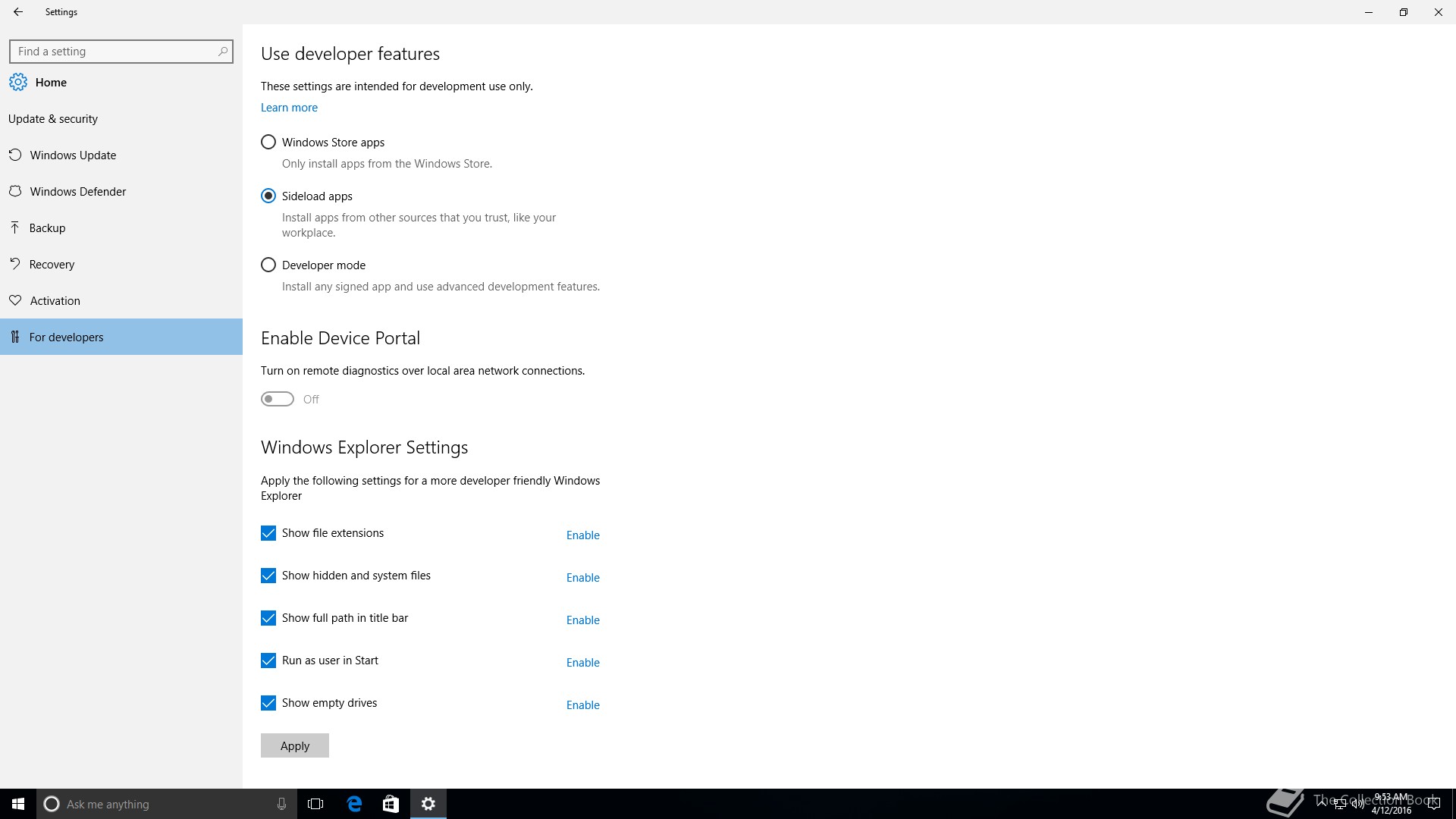This screenshot has width=1456, height=819.
Task: Open Windows Store from taskbar
Action: coord(391,804)
